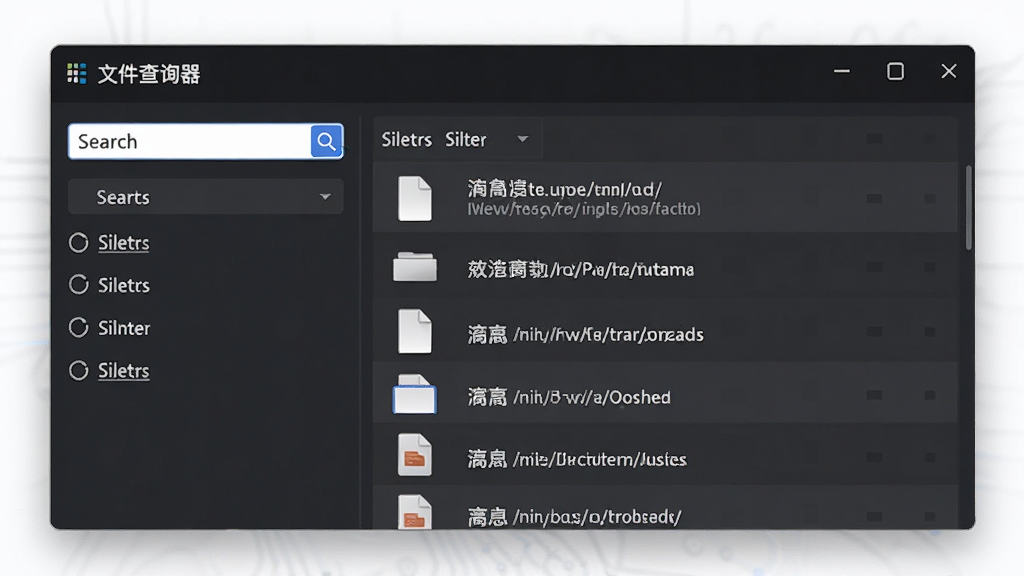Open the Silter dropdown arrow

[522, 139]
